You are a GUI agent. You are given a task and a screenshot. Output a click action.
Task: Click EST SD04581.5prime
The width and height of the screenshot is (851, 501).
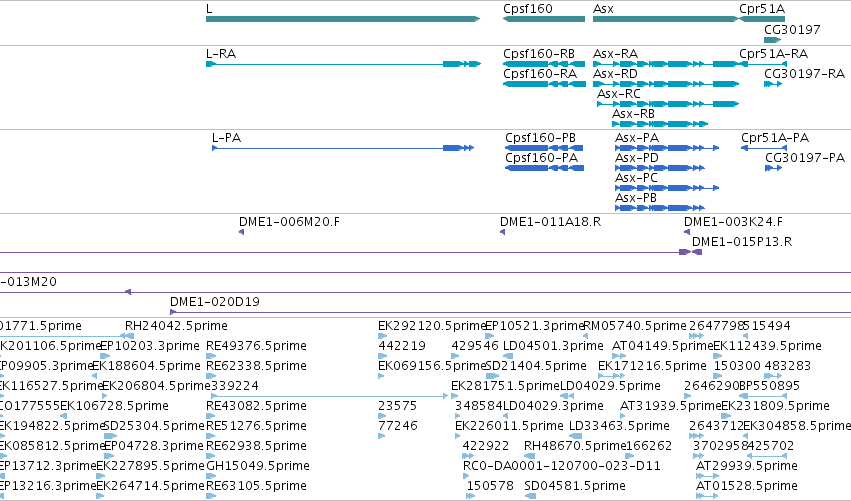(575, 486)
